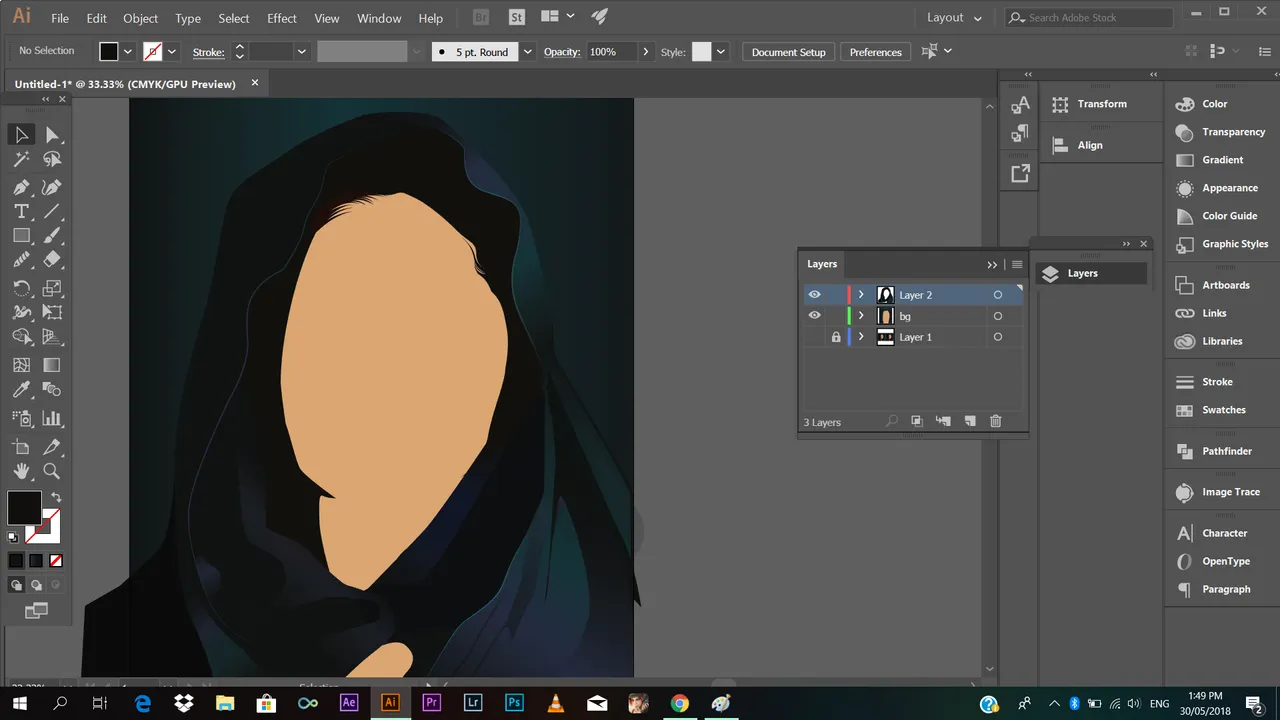Select the Zoom tool
This screenshot has width=1280, height=720.
(x=52, y=471)
